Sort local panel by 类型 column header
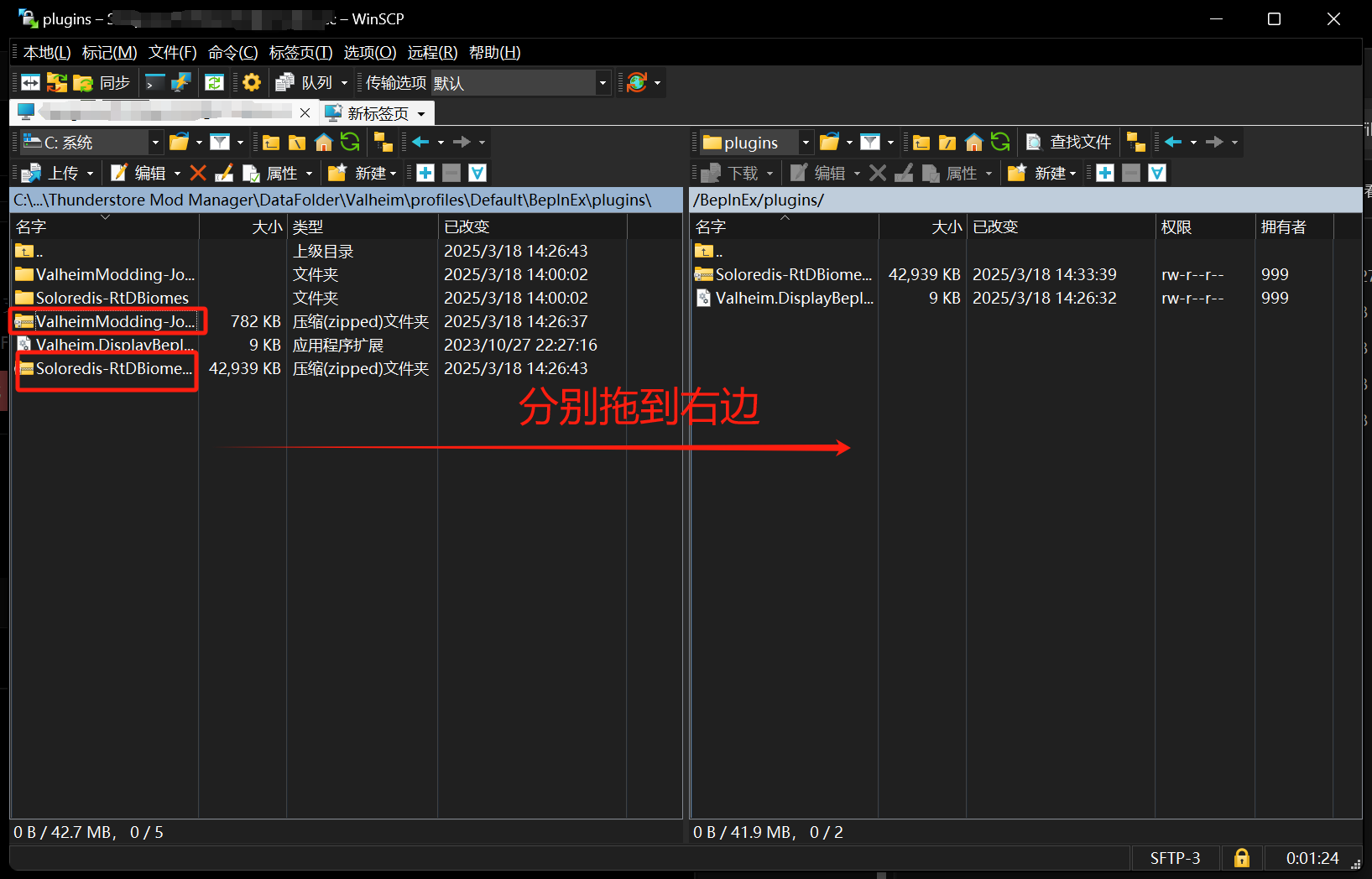This screenshot has width=1372, height=879. [x=363, y=226]
